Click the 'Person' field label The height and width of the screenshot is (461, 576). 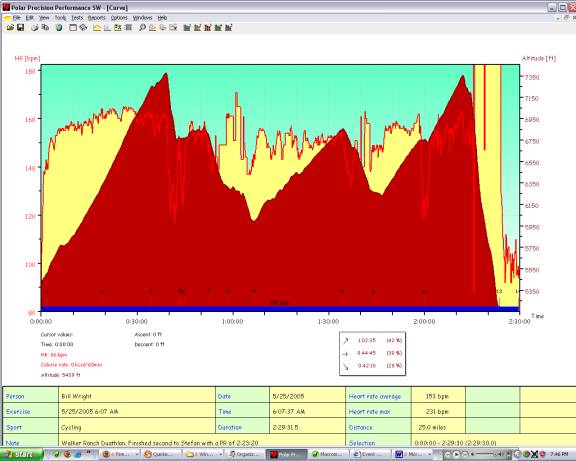point(15,396)
